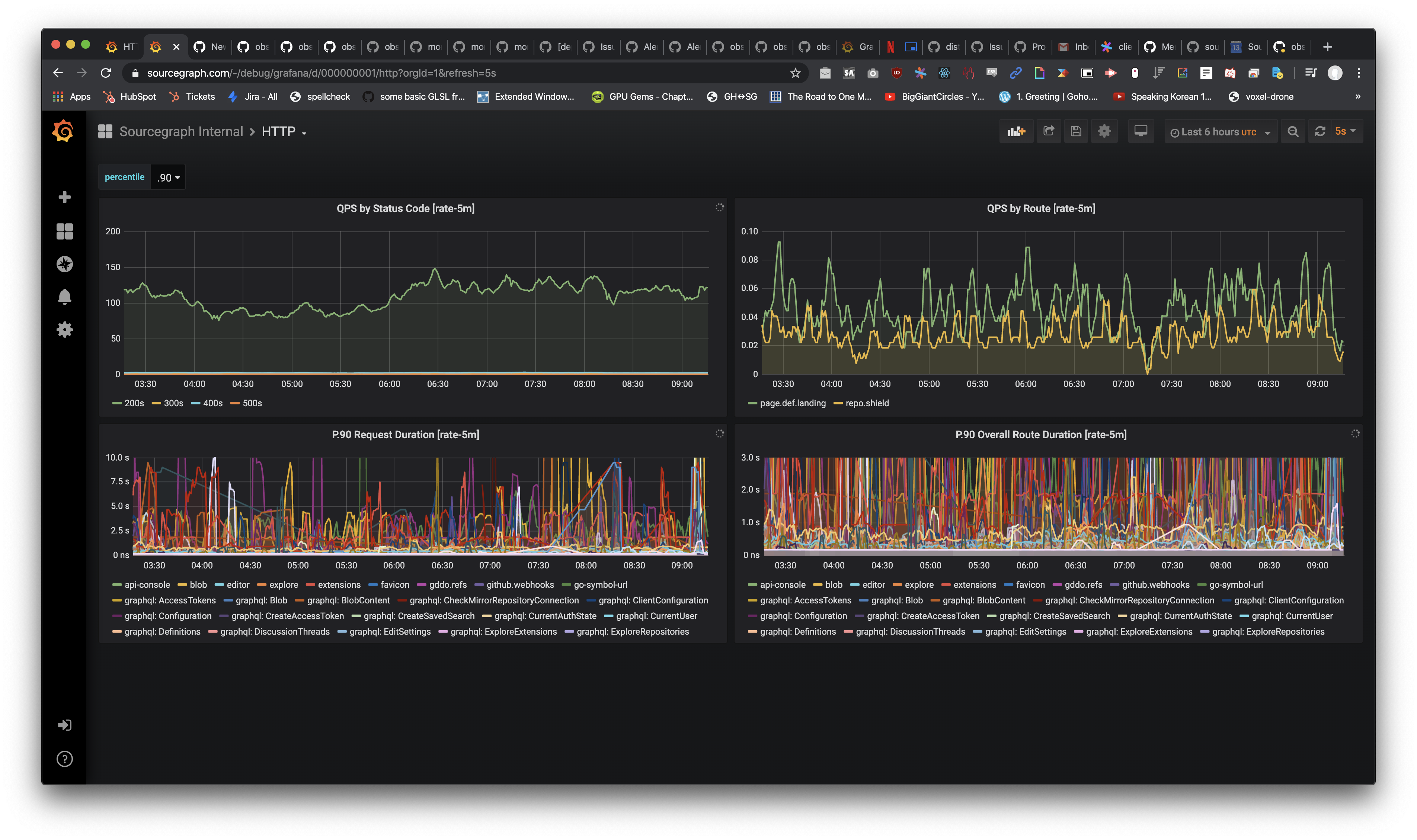Click the blue 400s color swatch
The height and width of the screenshot is (840, 1417).
196,403
